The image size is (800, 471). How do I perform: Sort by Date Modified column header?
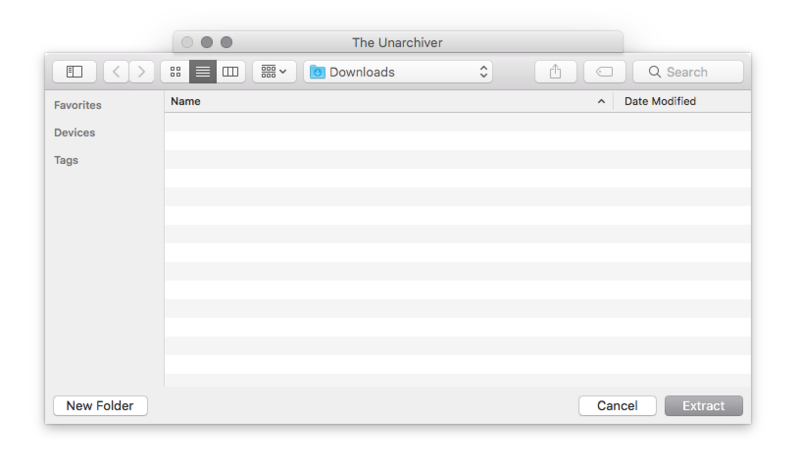[x=682, y=101]
